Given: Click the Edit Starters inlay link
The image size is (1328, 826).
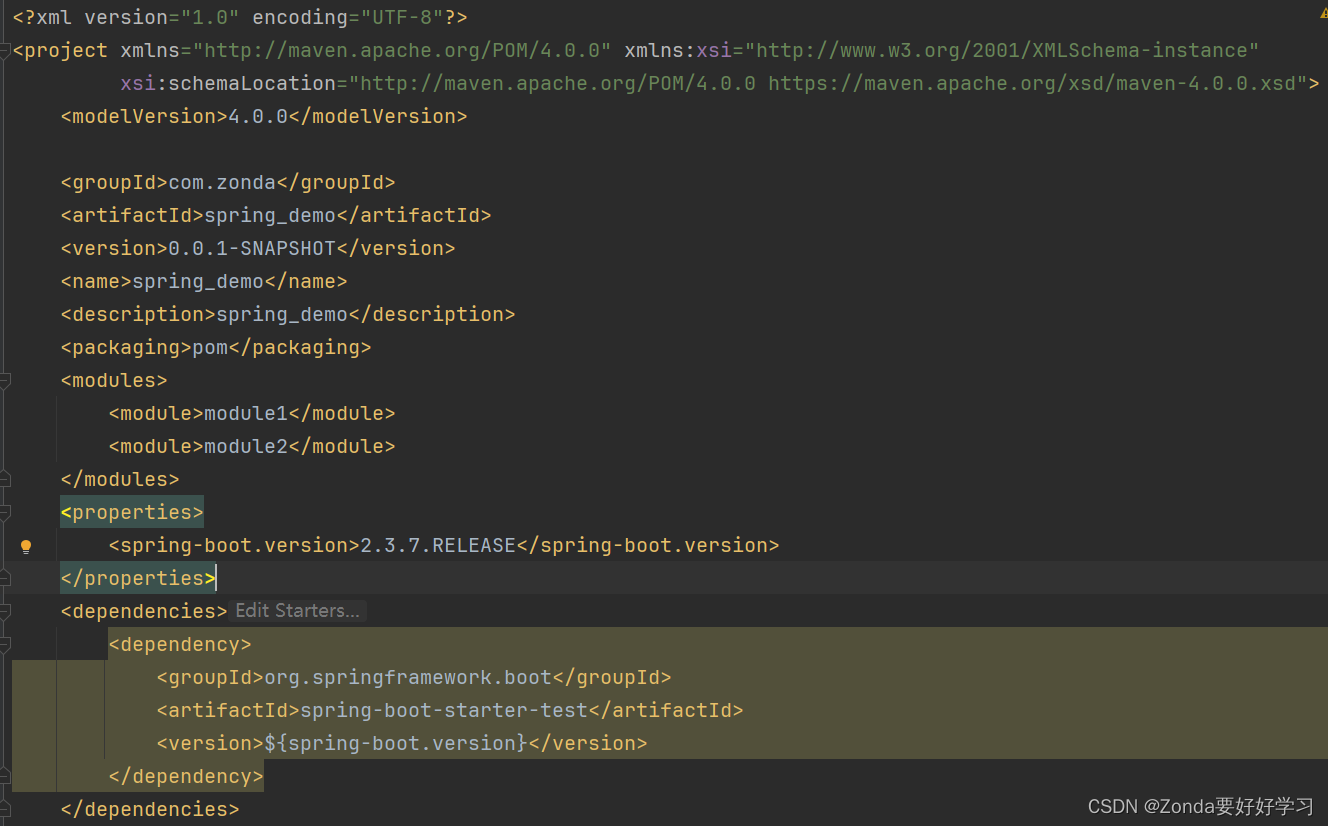Looking at the screenshot, I should pos(297,611).
